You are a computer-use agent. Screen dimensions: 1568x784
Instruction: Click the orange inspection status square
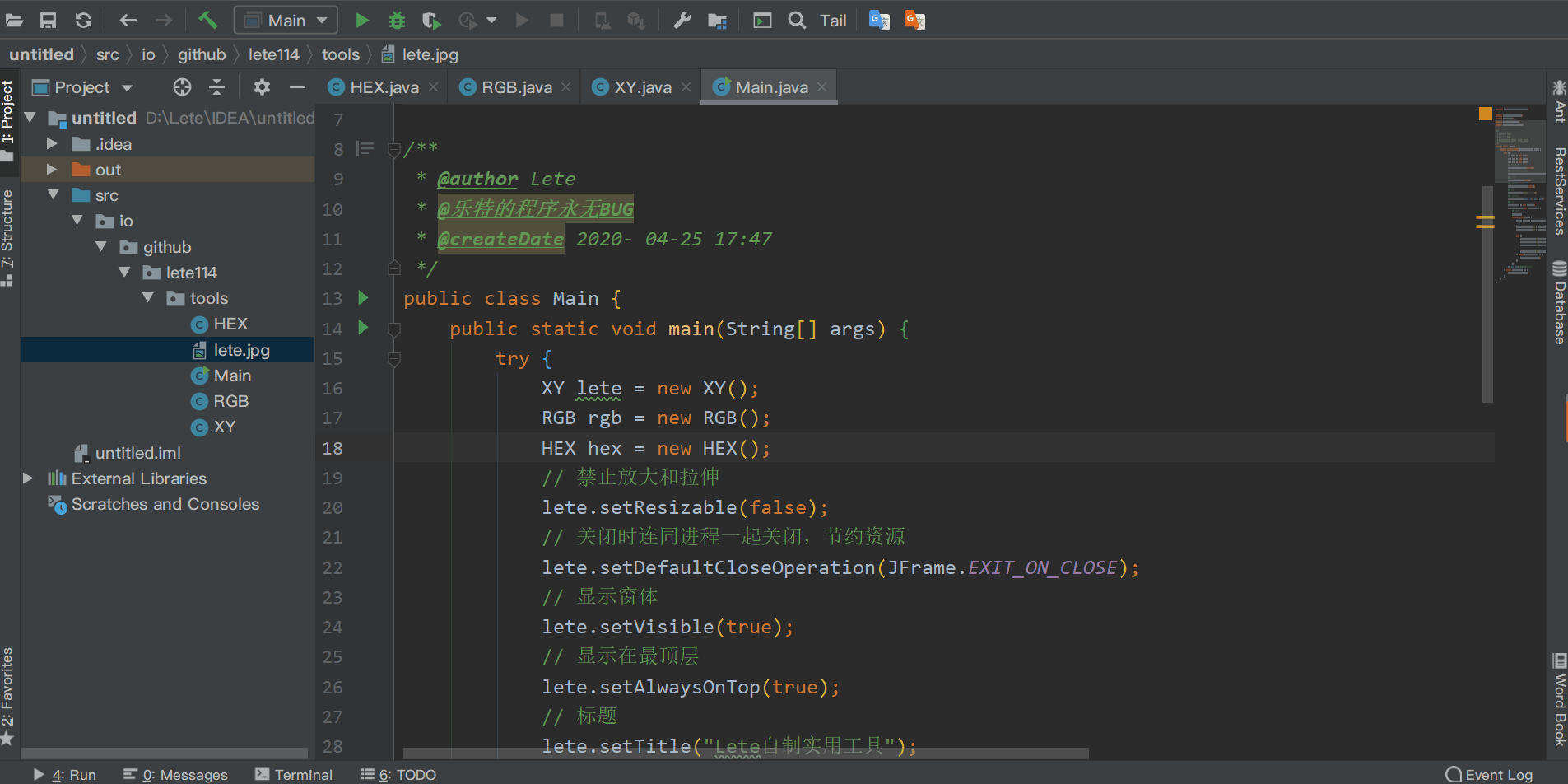coord(1485,114)
